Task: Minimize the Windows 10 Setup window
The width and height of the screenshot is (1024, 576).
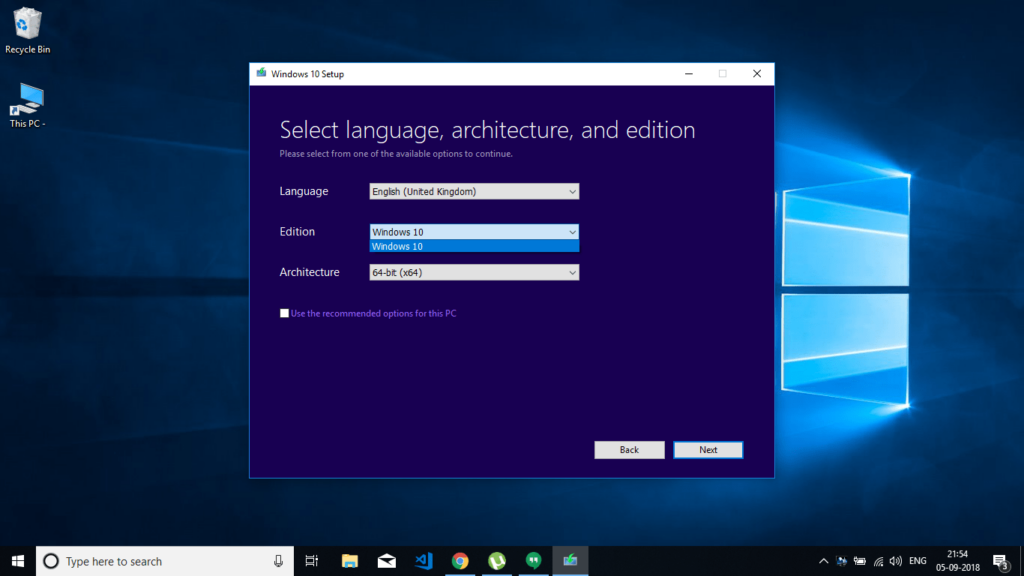Action: (x=688, y=74)
